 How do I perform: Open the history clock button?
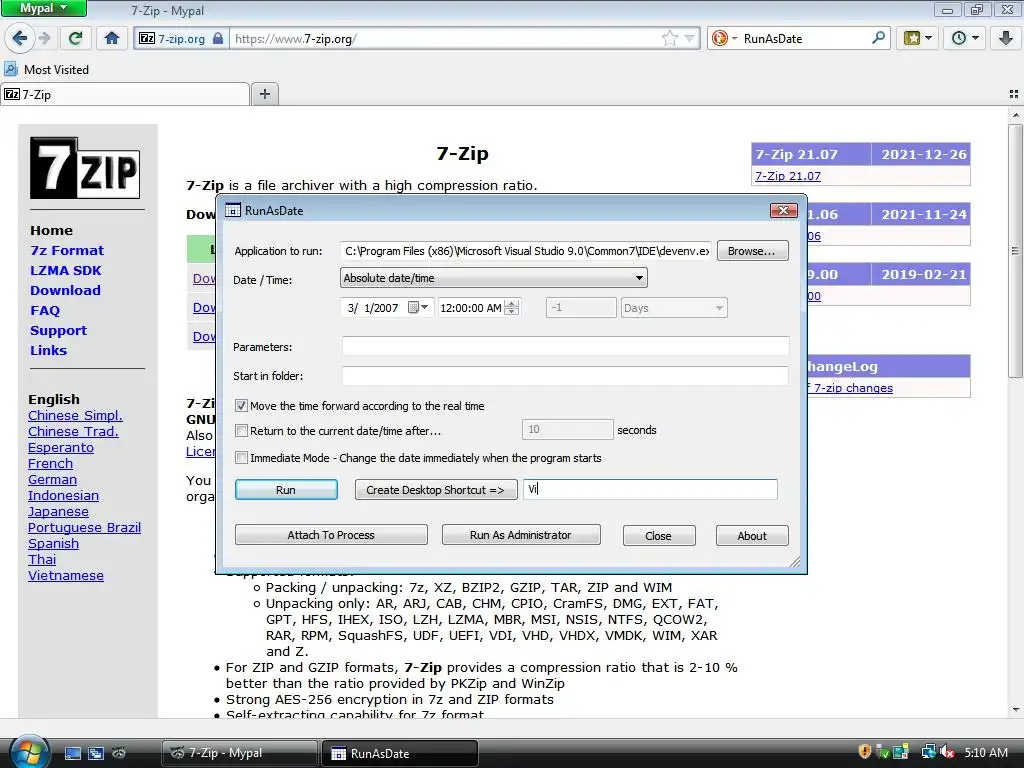click(965, 39)
